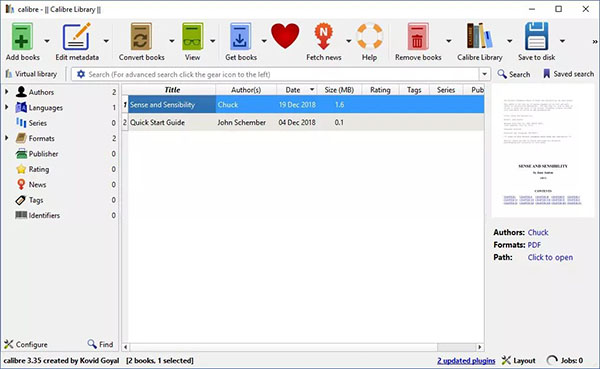600x369 pixels.
Task: Open the Get books dropdown arrow
Action: [264, 41]
